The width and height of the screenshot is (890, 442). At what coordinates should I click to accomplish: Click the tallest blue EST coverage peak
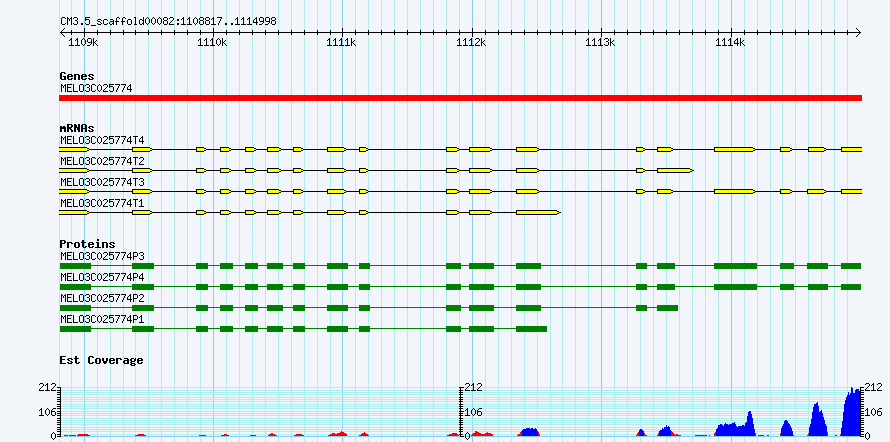(x=852, y=412)
